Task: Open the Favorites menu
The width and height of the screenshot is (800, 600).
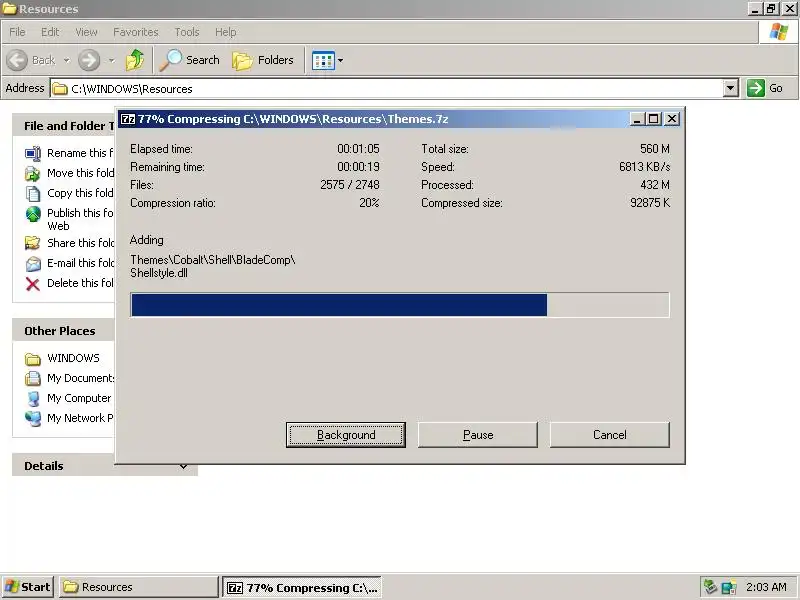Action: pos(136,32)
